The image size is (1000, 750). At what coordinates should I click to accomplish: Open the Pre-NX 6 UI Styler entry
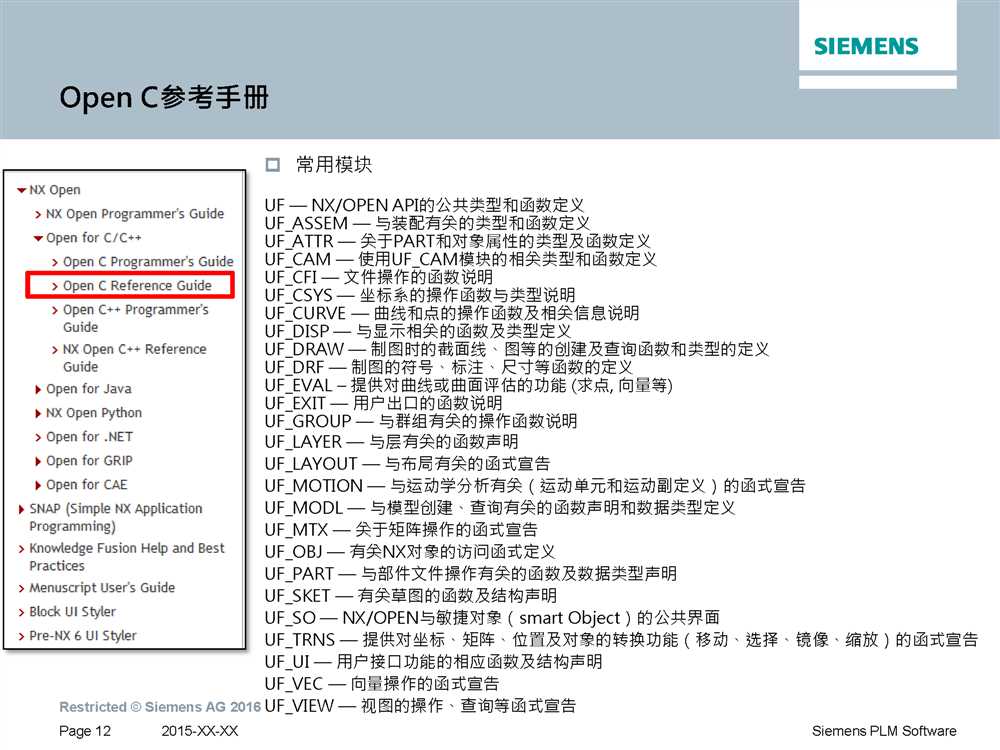83,636
